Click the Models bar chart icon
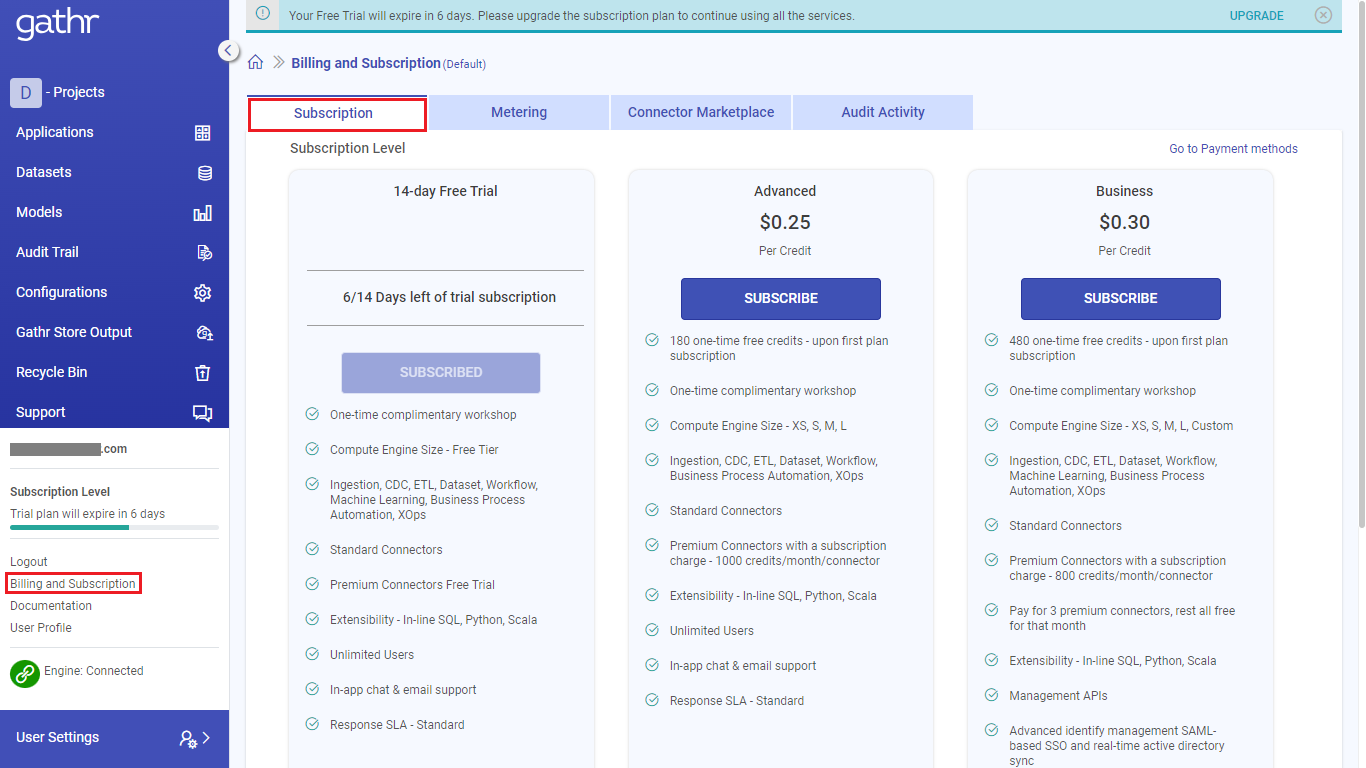 [202, 213]
